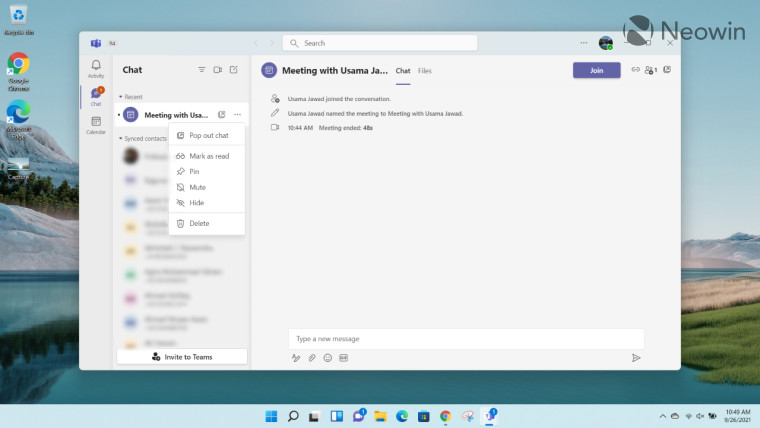This screenshot has height=428, width=760.
Task: Open Task View on taskbar
Action: pyautogui.click(x=314, y=416)
